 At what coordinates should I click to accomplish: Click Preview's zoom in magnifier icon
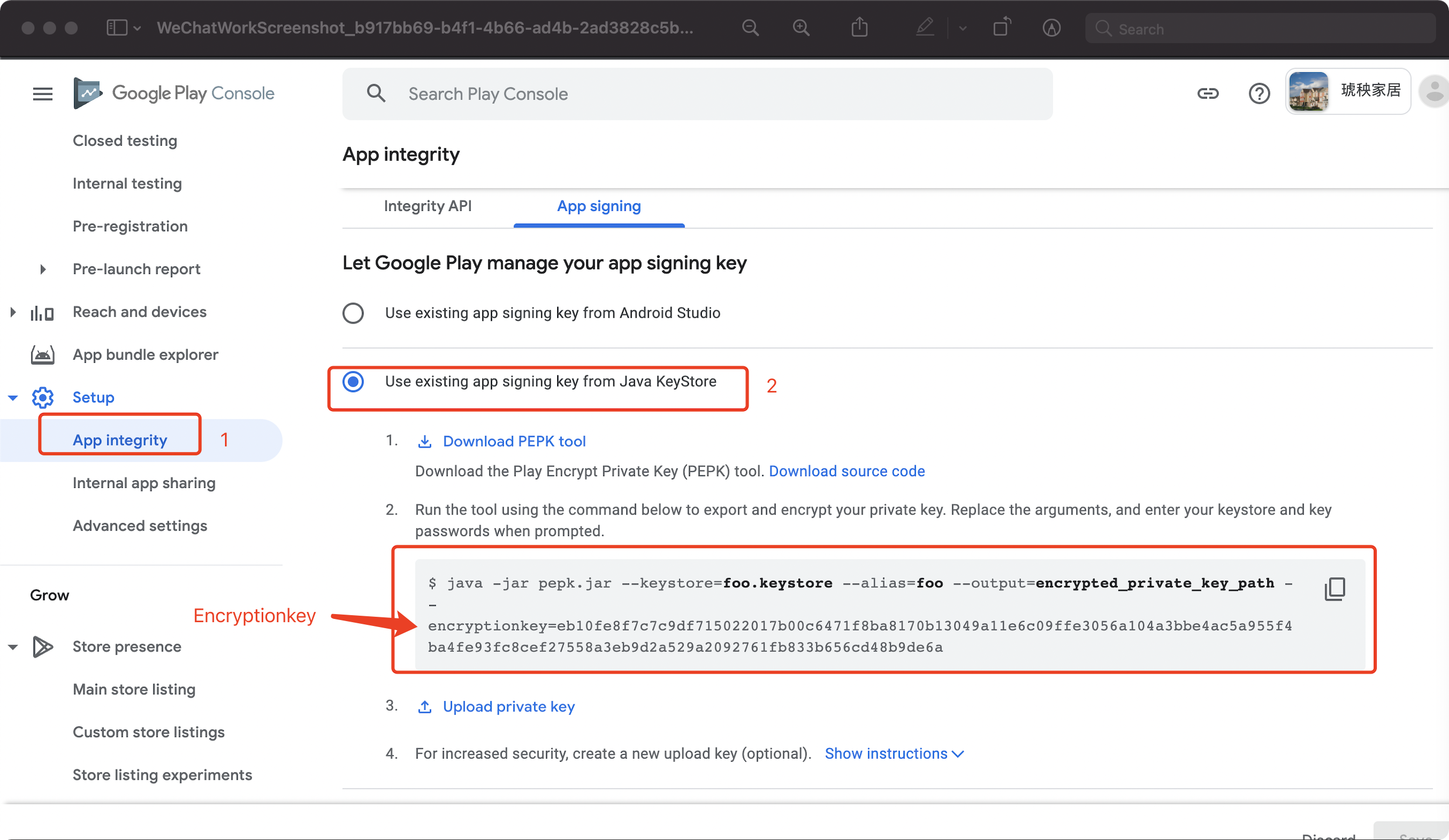pyautogui.click(x=801, y=27)
